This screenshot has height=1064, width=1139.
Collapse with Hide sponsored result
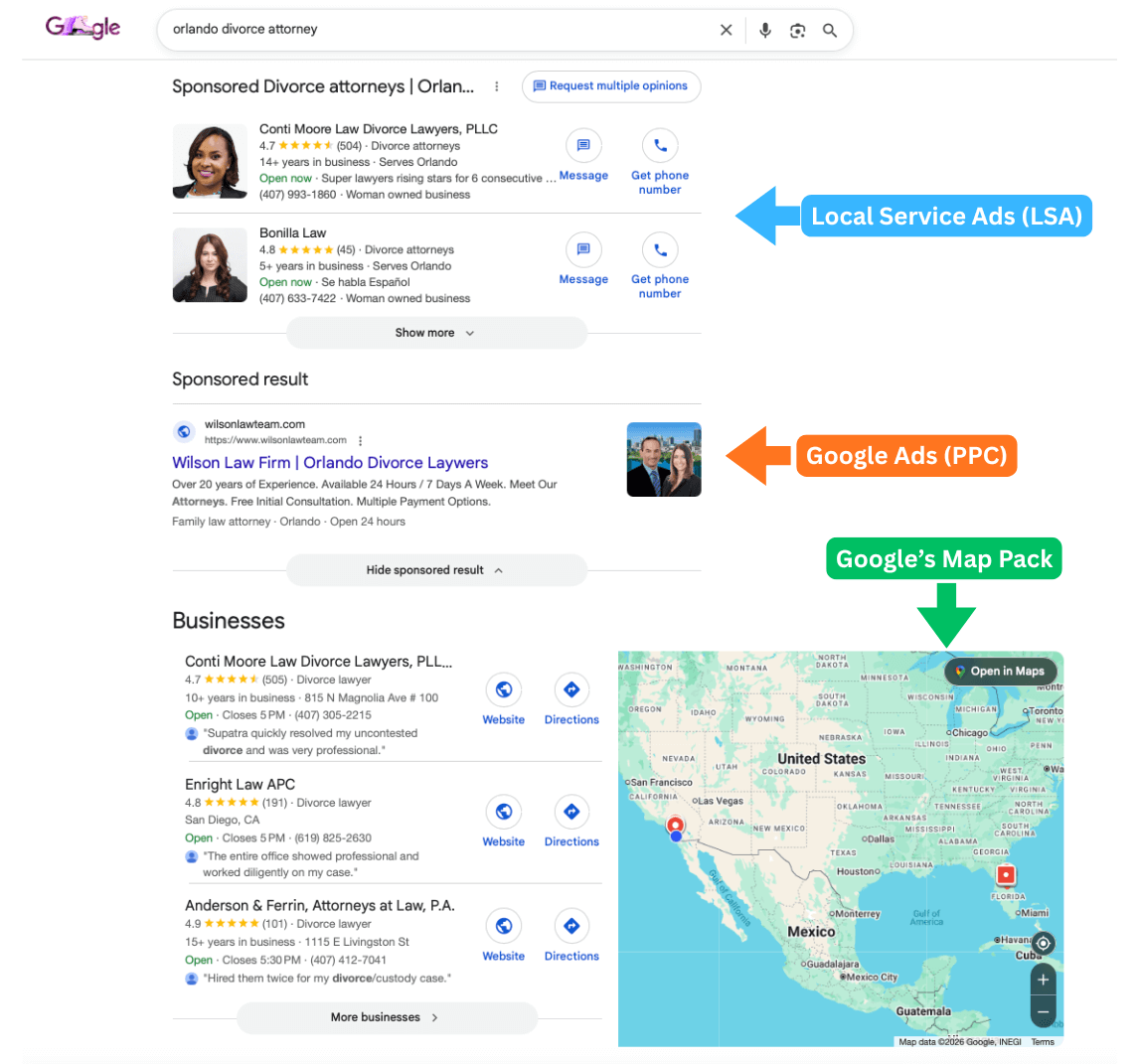(436, 570)
